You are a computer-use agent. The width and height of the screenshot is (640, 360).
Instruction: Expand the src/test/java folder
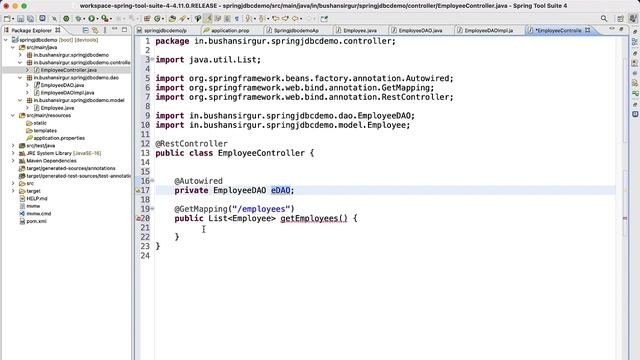coord(13,145)
